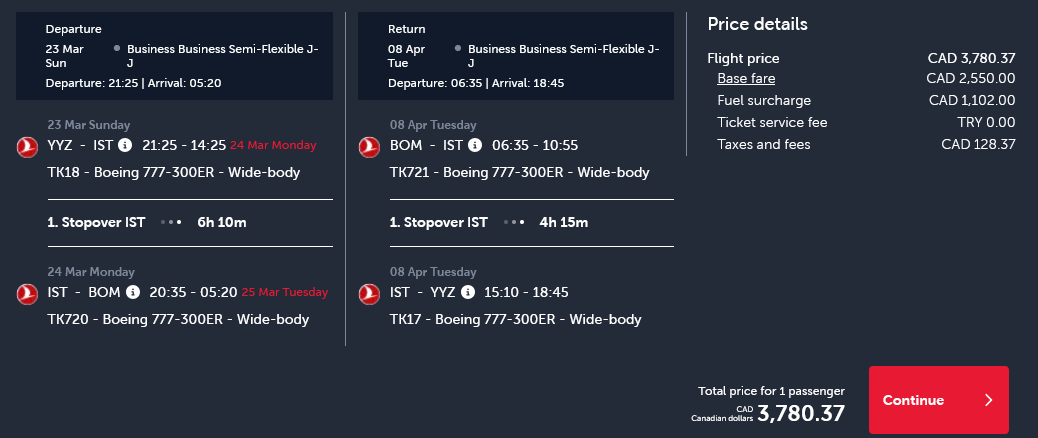Screen dimensions: 1038x438
Task: Click the 6h 10m stopover IST row
Action: click(x=190, y=222)
